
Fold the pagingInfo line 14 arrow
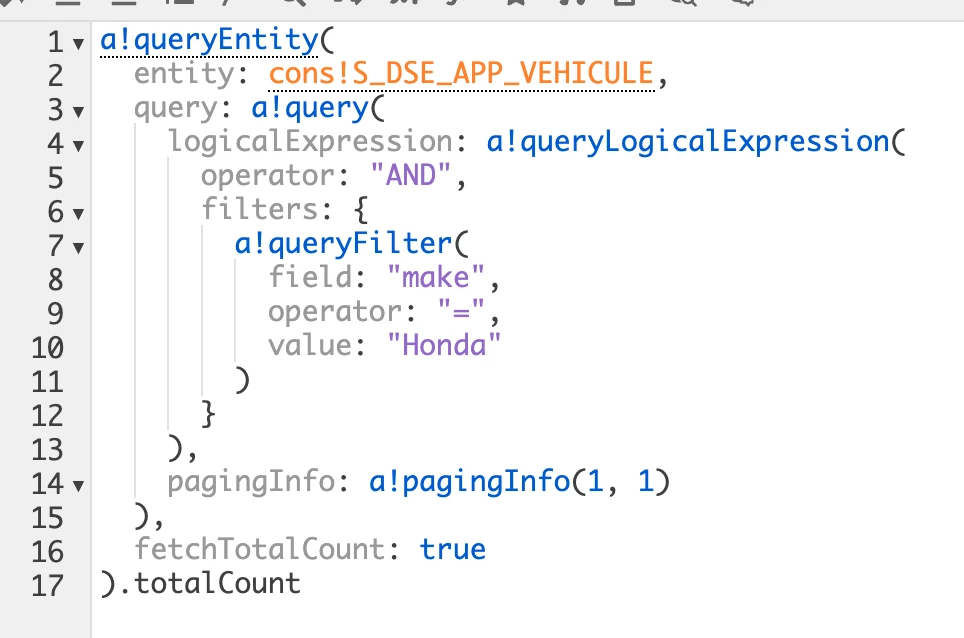[78, 486]
